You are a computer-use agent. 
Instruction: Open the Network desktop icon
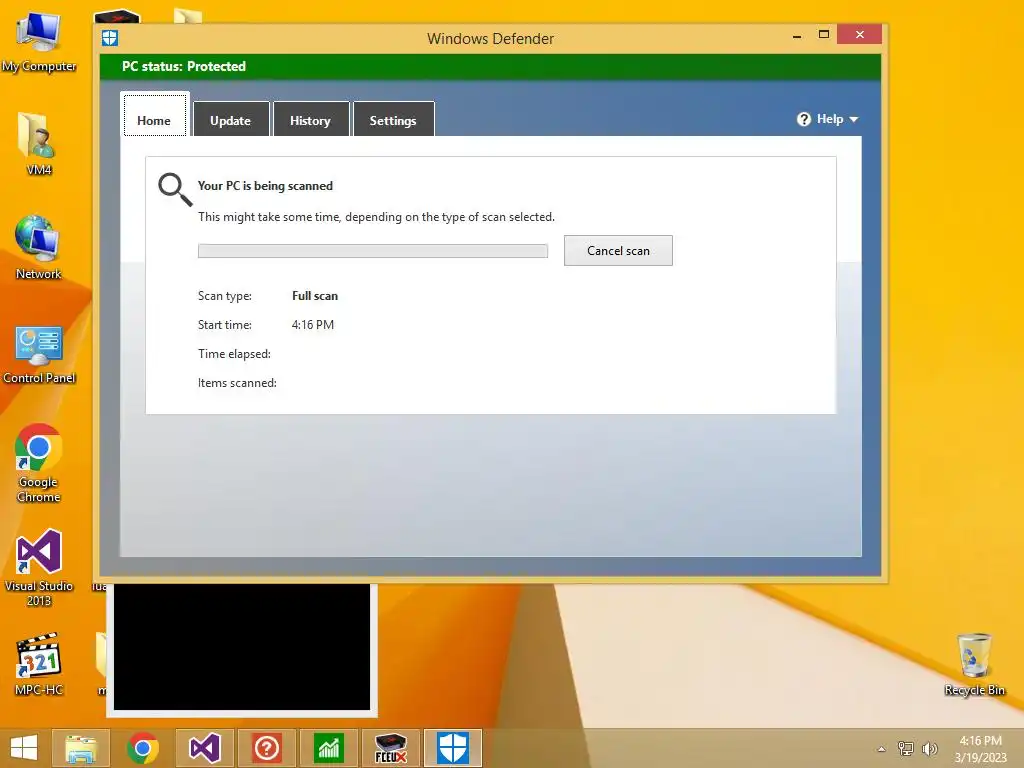point(39,248)
